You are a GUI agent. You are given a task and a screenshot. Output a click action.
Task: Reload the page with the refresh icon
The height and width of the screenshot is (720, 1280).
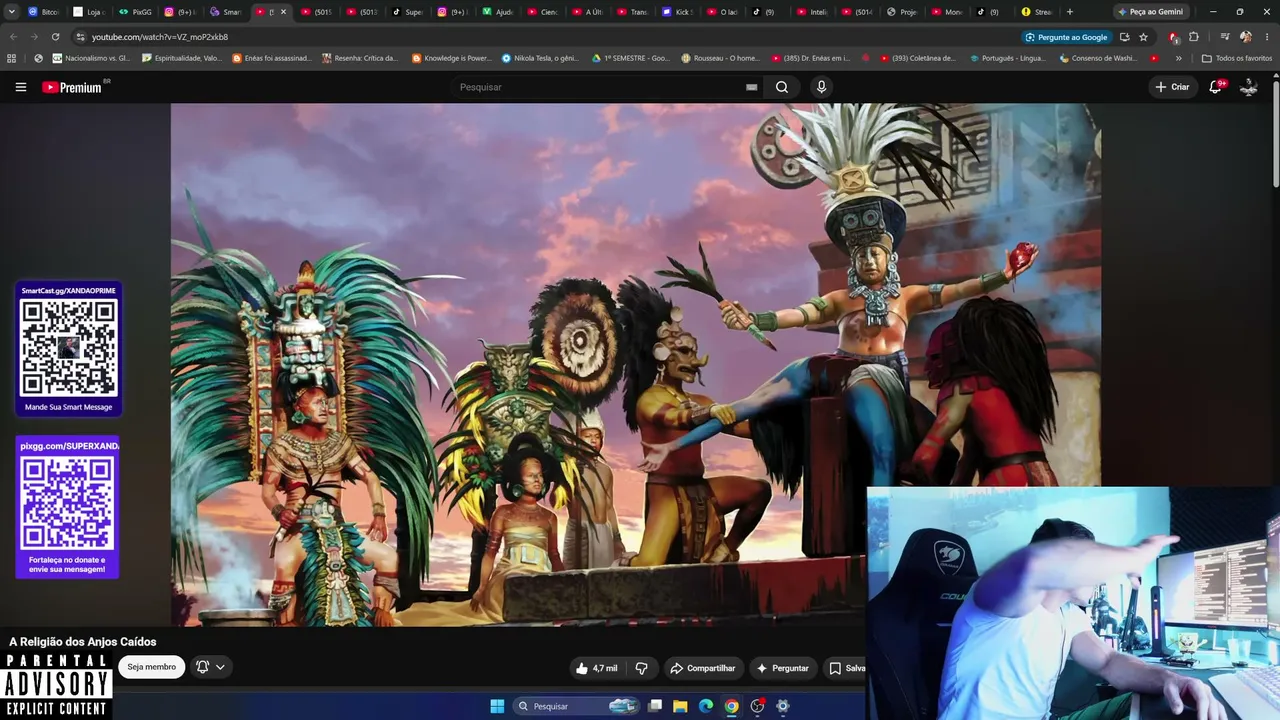(x=55, y=37)
